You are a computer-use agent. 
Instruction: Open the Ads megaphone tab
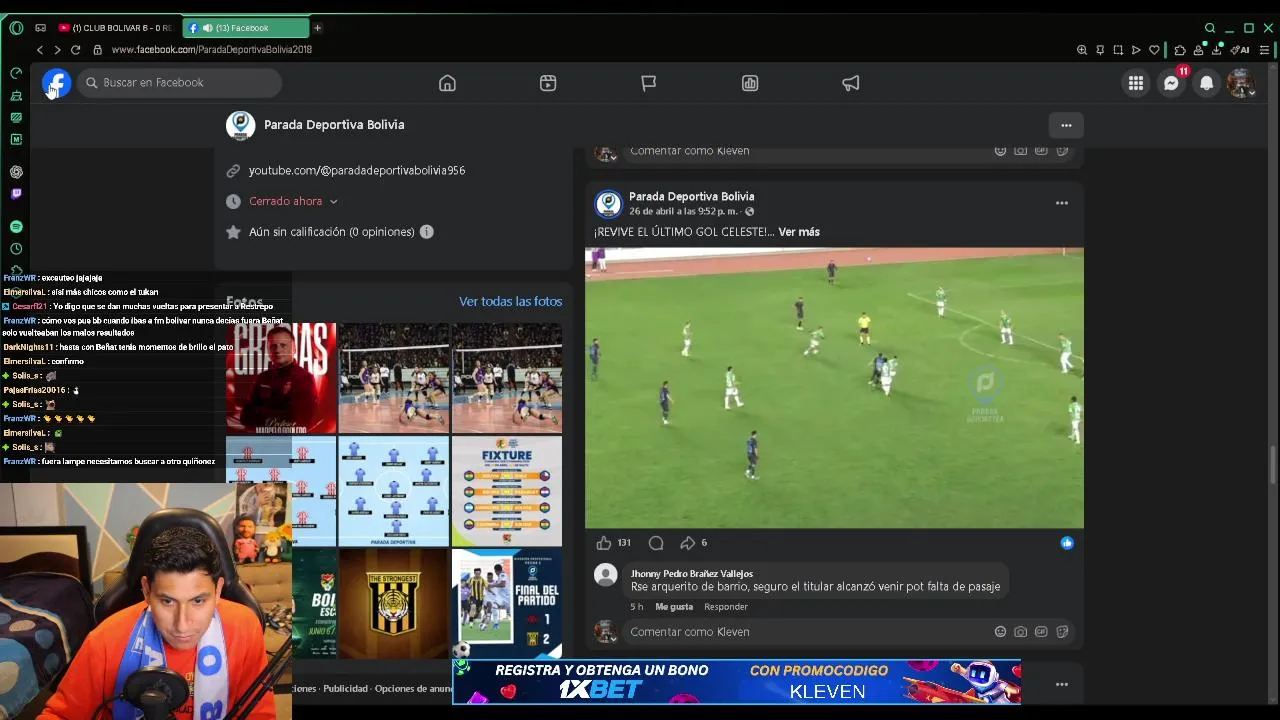851,83
